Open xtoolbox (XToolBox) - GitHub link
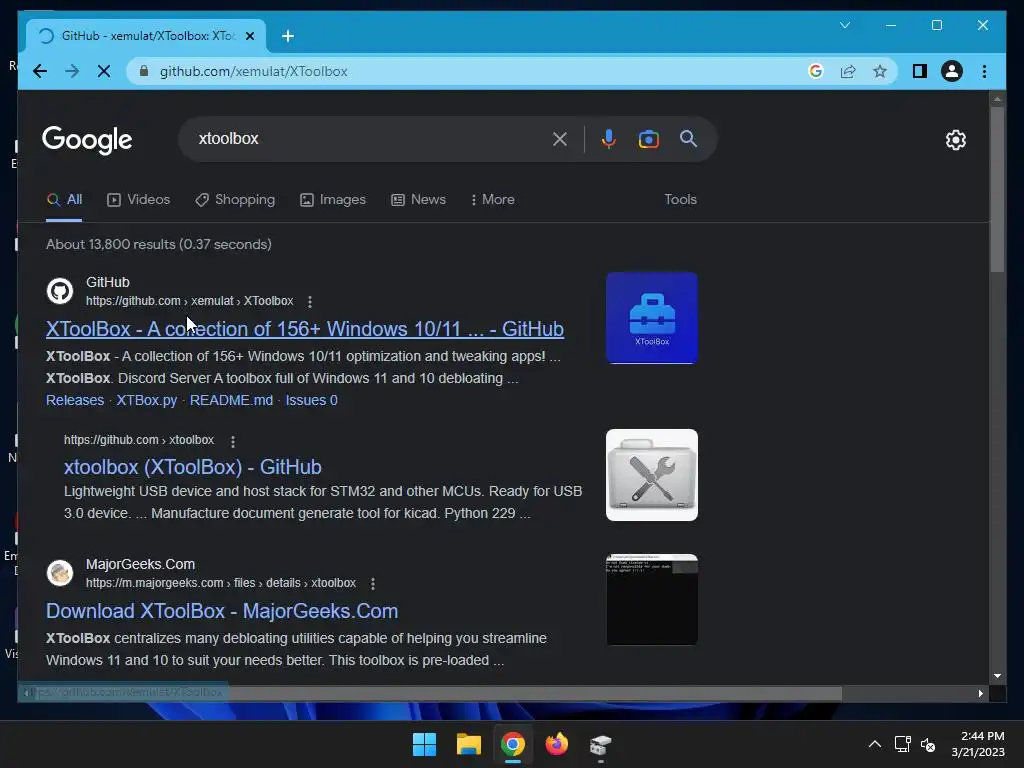 [x=193, y=467]
